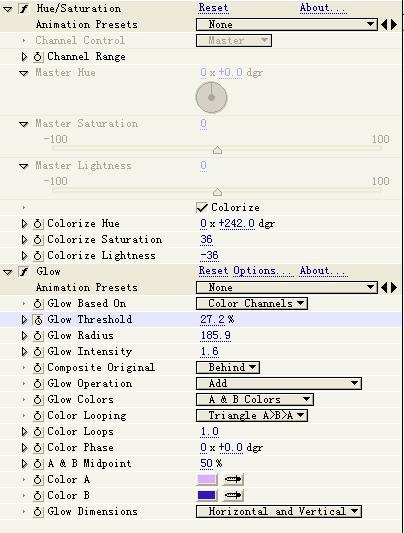Viewport: 404px width, 533px height.
Task: Click Color A eyedropper icon
Action: pos(233,479)
